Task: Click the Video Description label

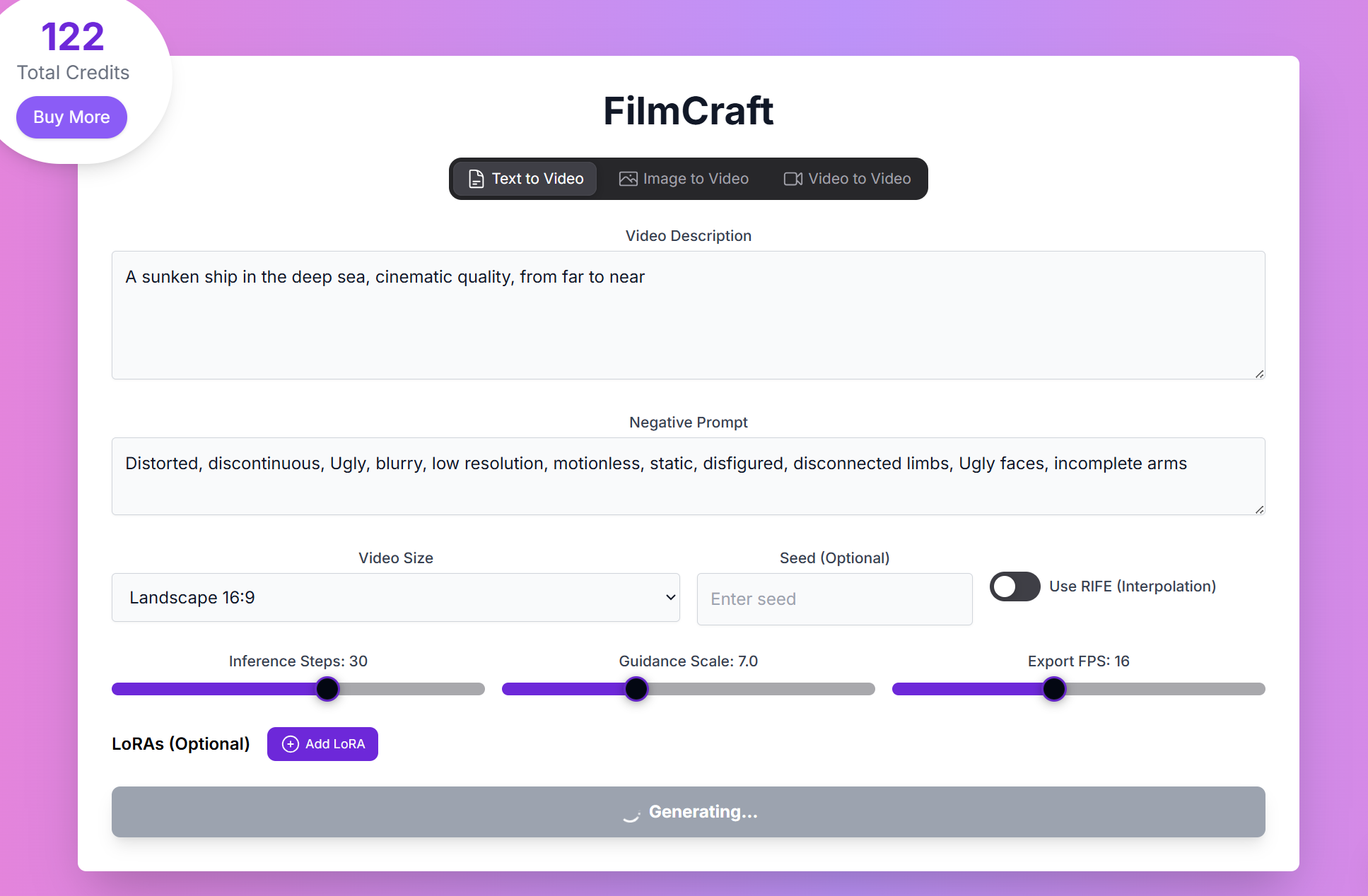Action: pyautogui.click(x=688, y=236)
